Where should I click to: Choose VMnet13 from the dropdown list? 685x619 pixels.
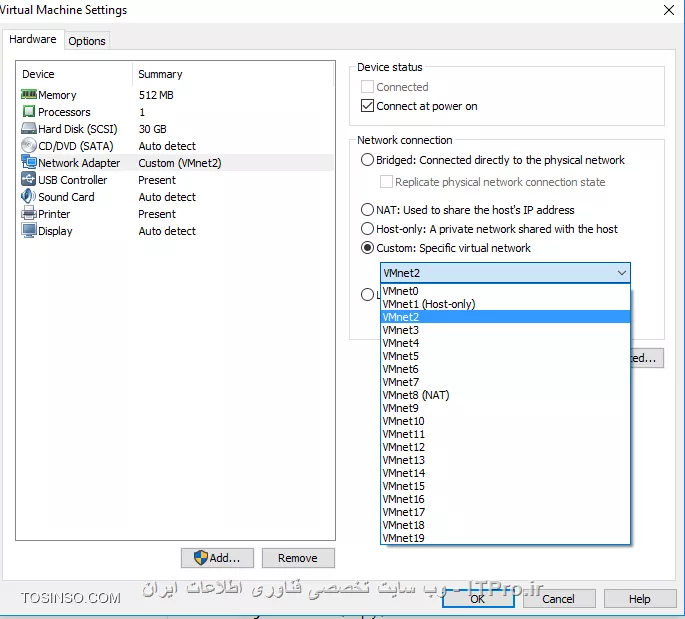(x=505, y=460)
